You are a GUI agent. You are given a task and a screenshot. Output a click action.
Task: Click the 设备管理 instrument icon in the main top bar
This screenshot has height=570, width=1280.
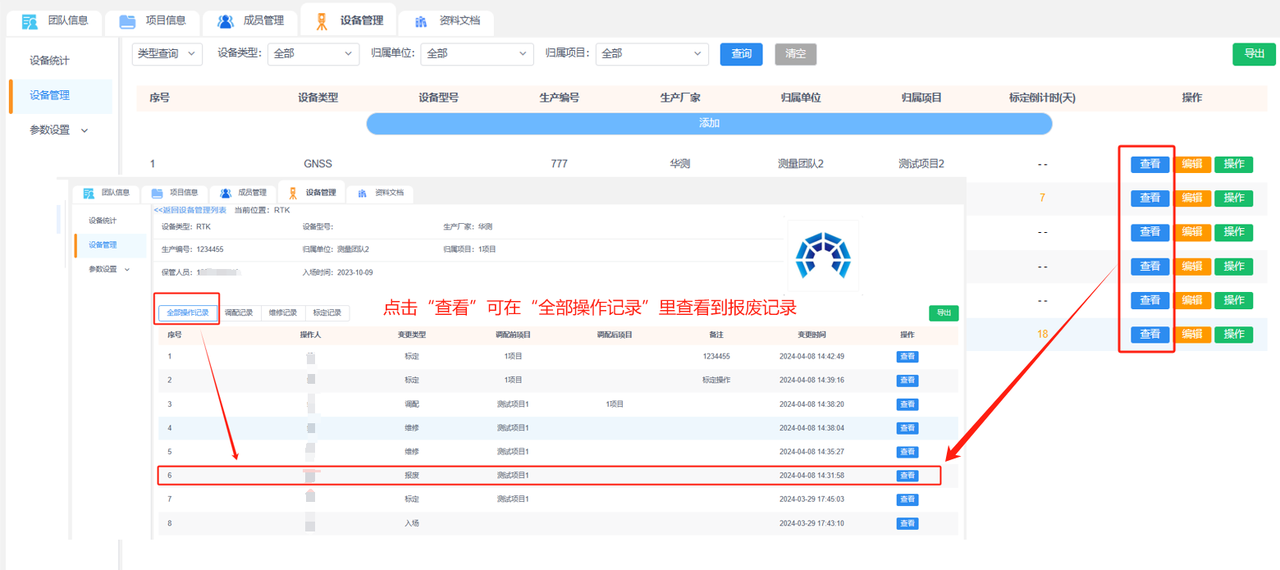tap(320, 21)
